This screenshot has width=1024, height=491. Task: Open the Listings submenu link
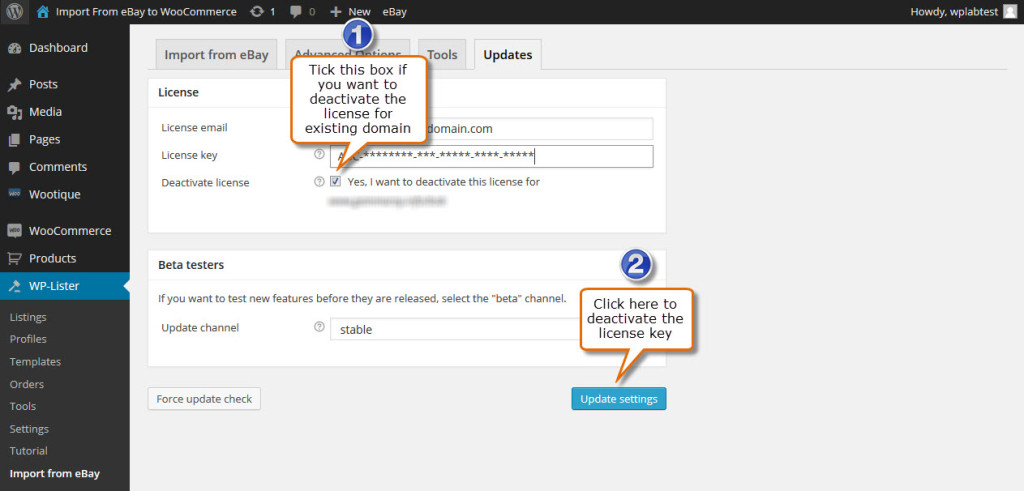coord(28,317)
